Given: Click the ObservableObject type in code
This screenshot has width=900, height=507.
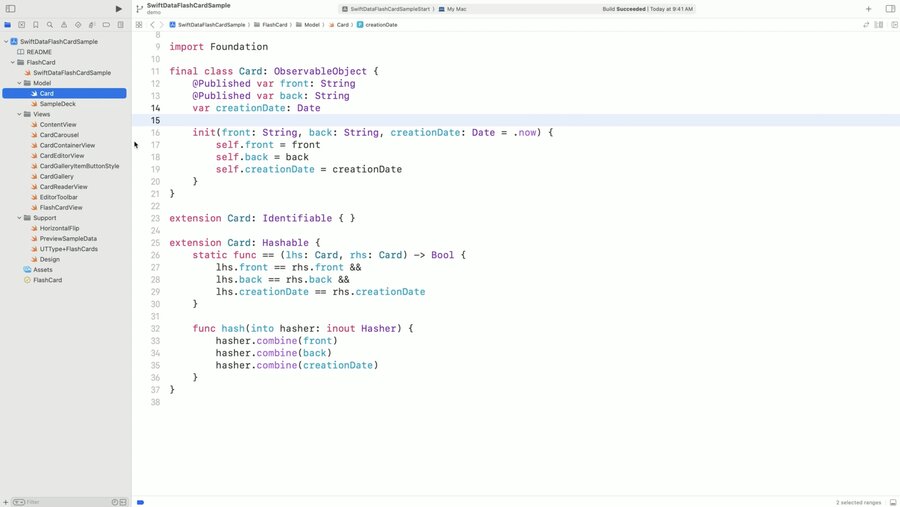Looking at the screenshot, I should coord(320,71).
